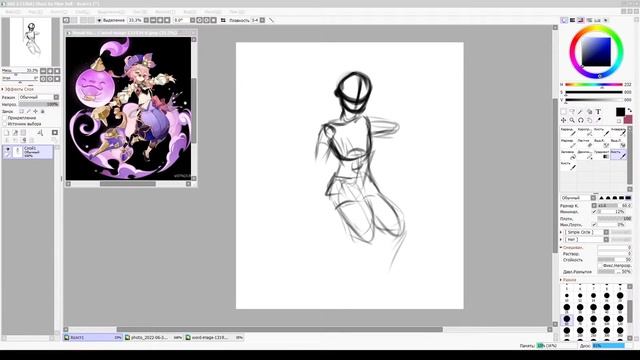Select the move layer tool
640x360 pixels.
click(x=563, y=120)
